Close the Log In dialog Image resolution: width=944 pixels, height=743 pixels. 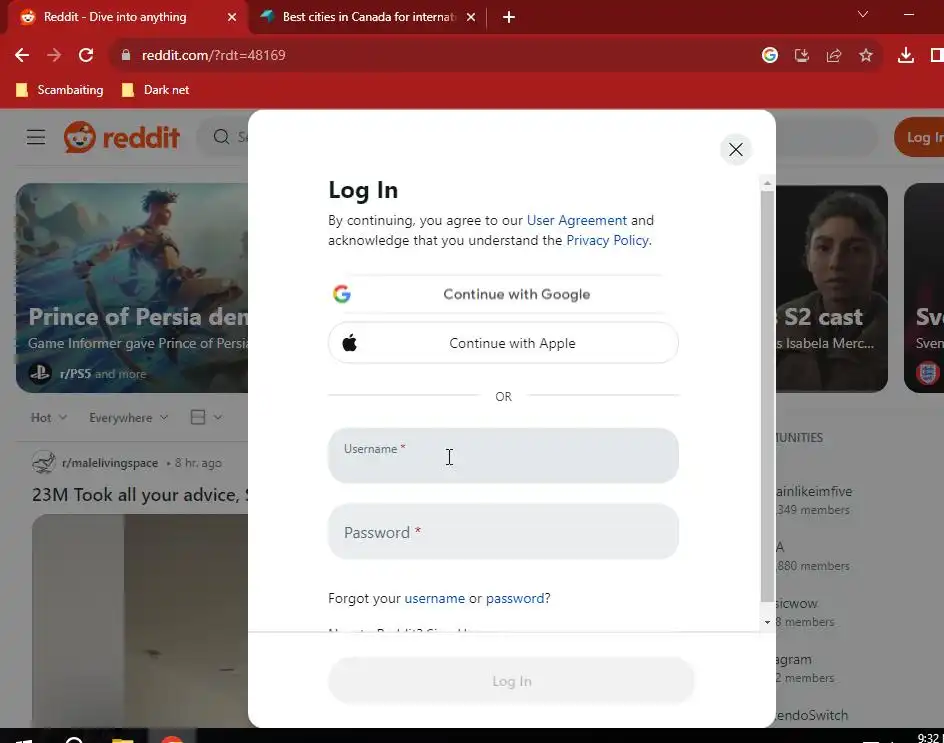(735, 149)
